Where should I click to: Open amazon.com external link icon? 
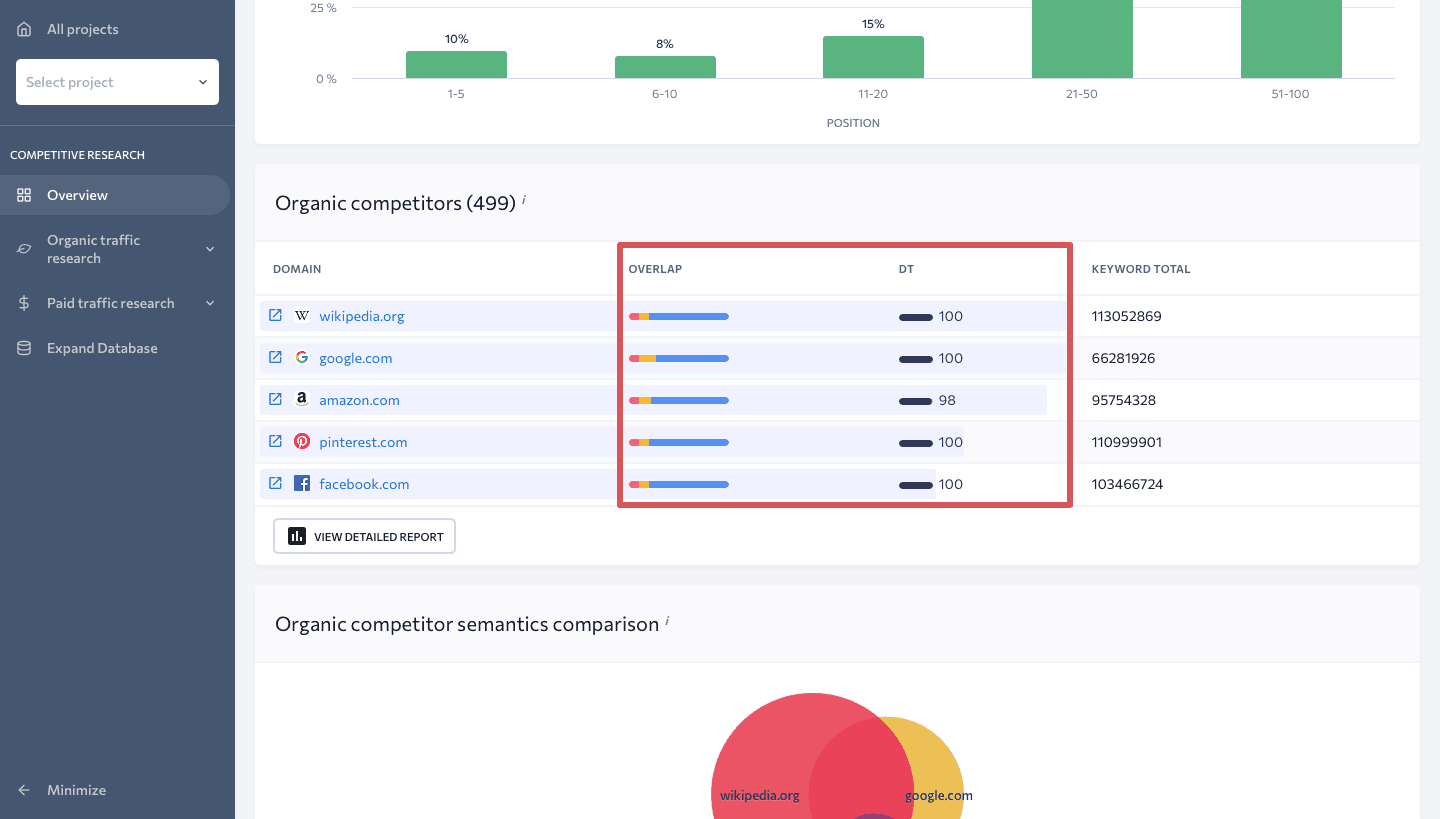click(275, 400)
